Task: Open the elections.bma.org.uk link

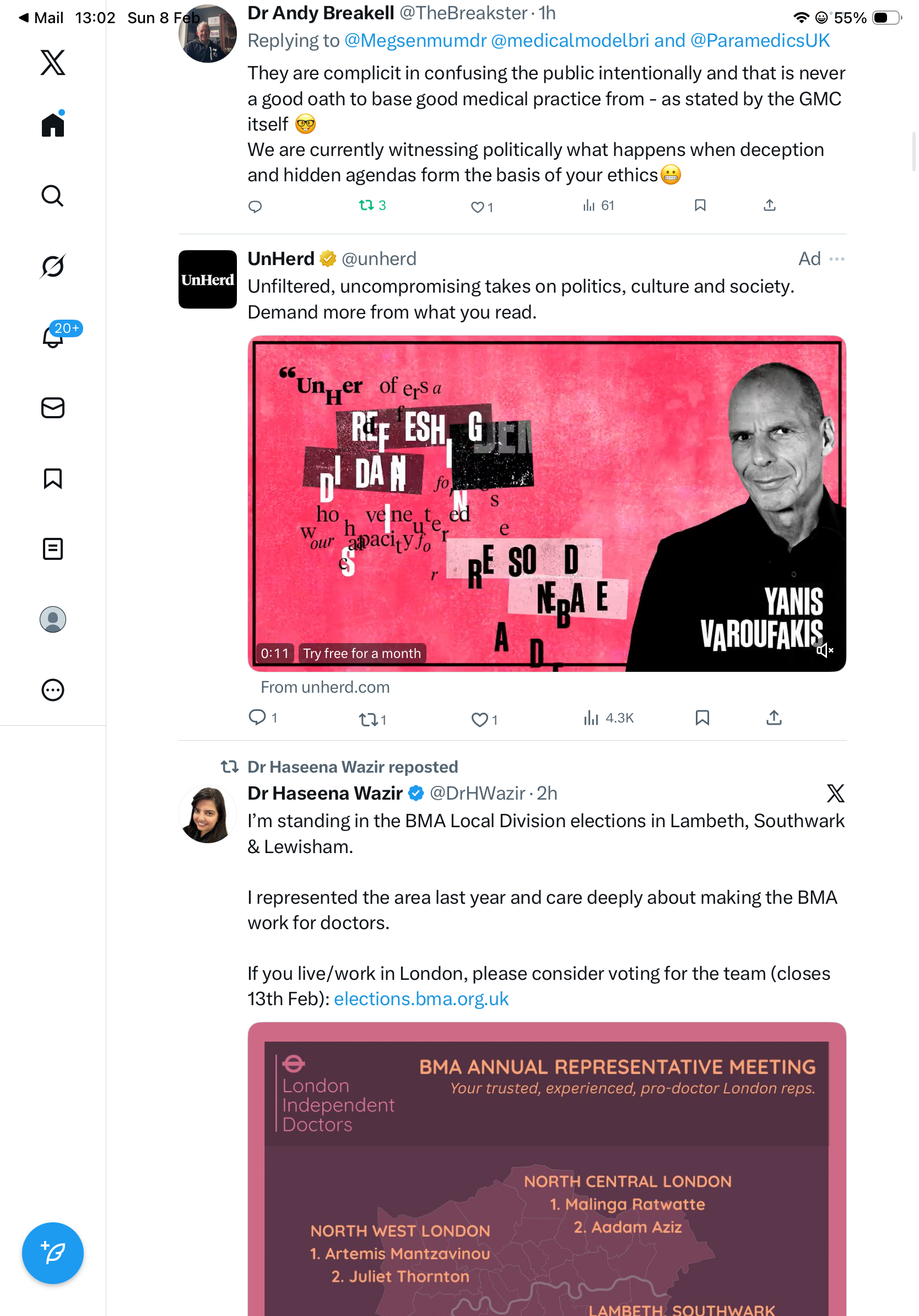Action: (421, 999)
